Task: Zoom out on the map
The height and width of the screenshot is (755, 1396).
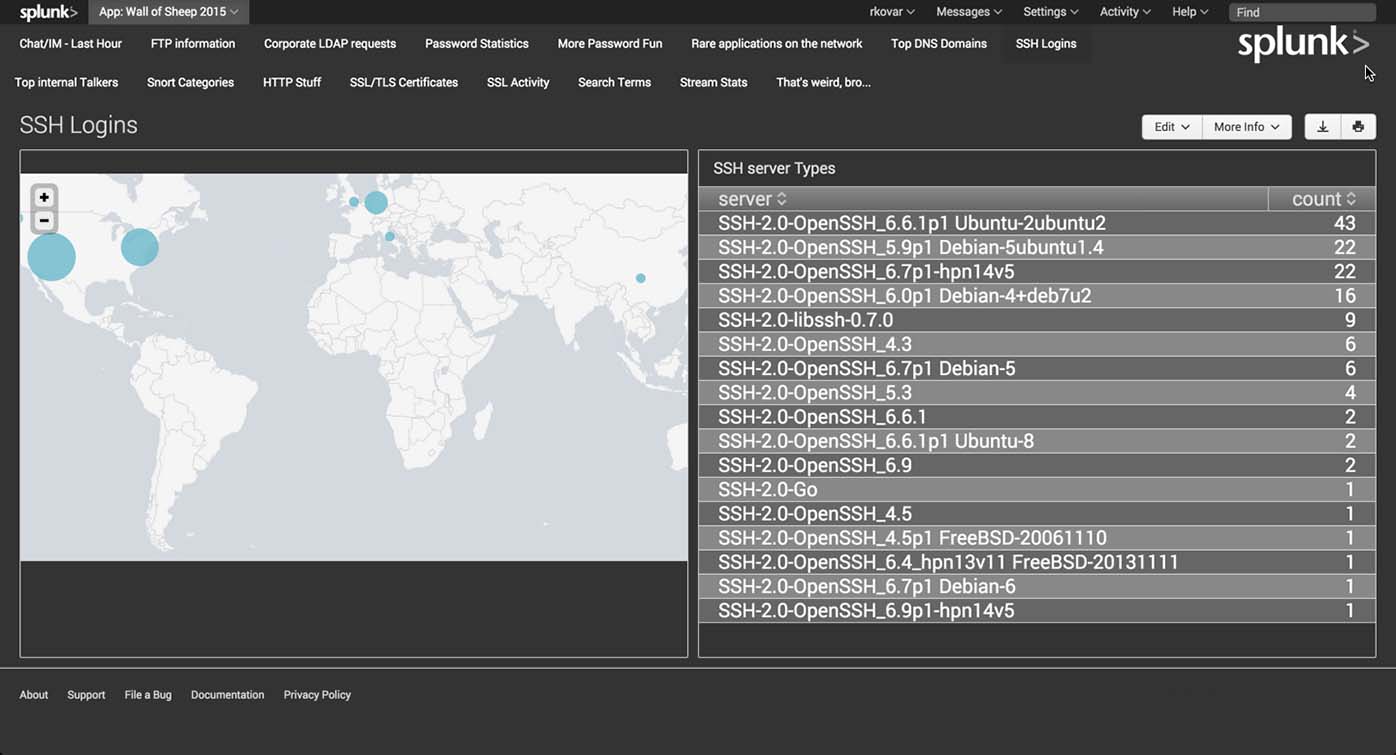Action: point(44,220)
